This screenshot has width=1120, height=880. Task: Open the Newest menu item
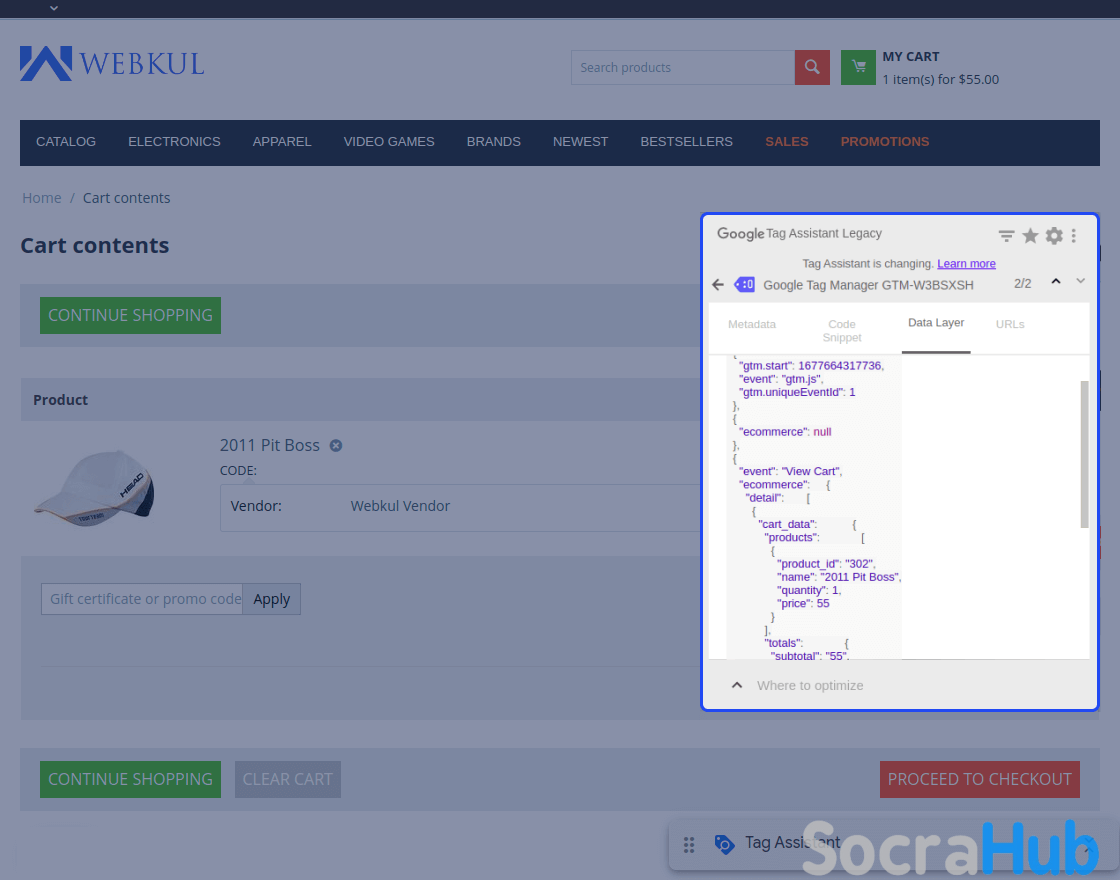point(580,141)
